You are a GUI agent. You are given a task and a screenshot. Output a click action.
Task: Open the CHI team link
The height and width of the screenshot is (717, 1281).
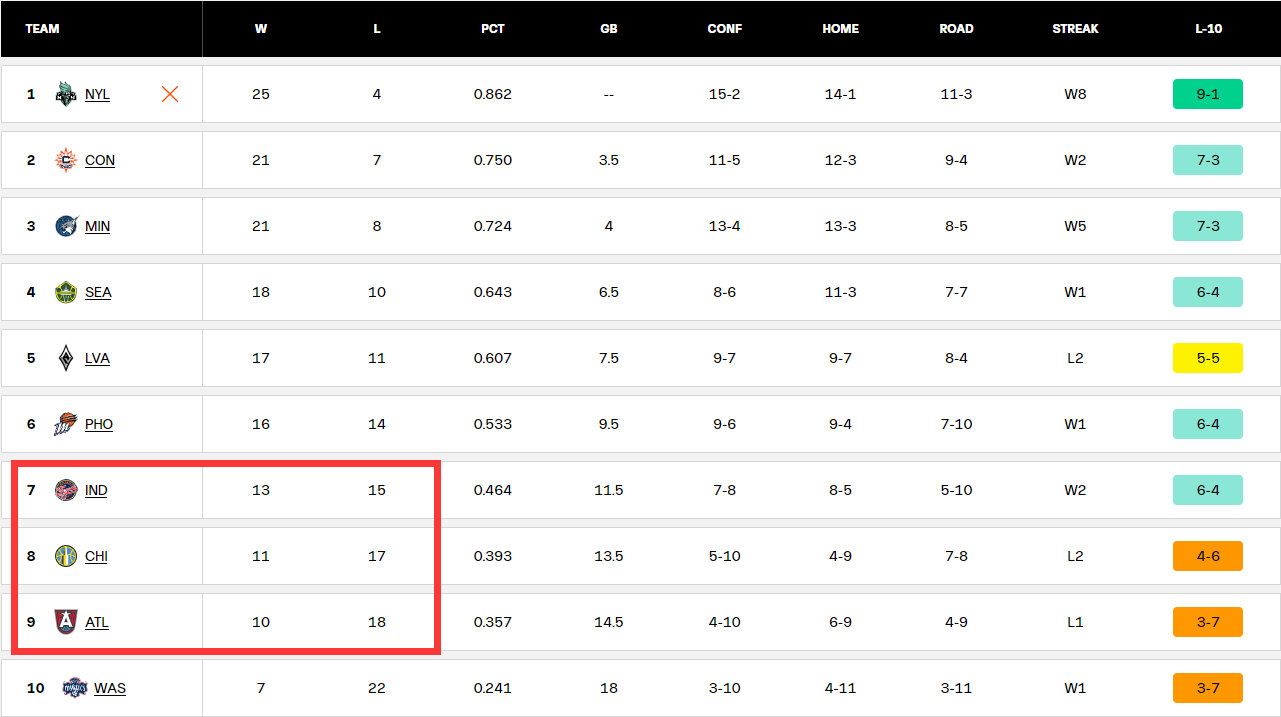click(96, 556)
